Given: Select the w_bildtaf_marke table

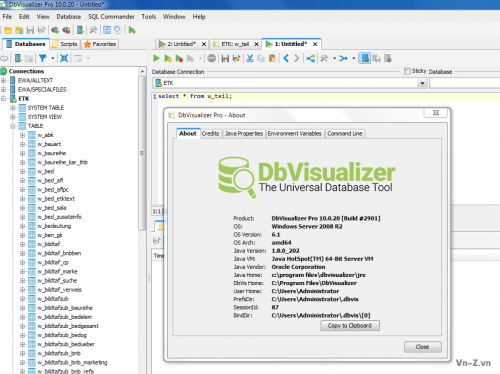Looking at the screenshot, I should coord(57,271).
